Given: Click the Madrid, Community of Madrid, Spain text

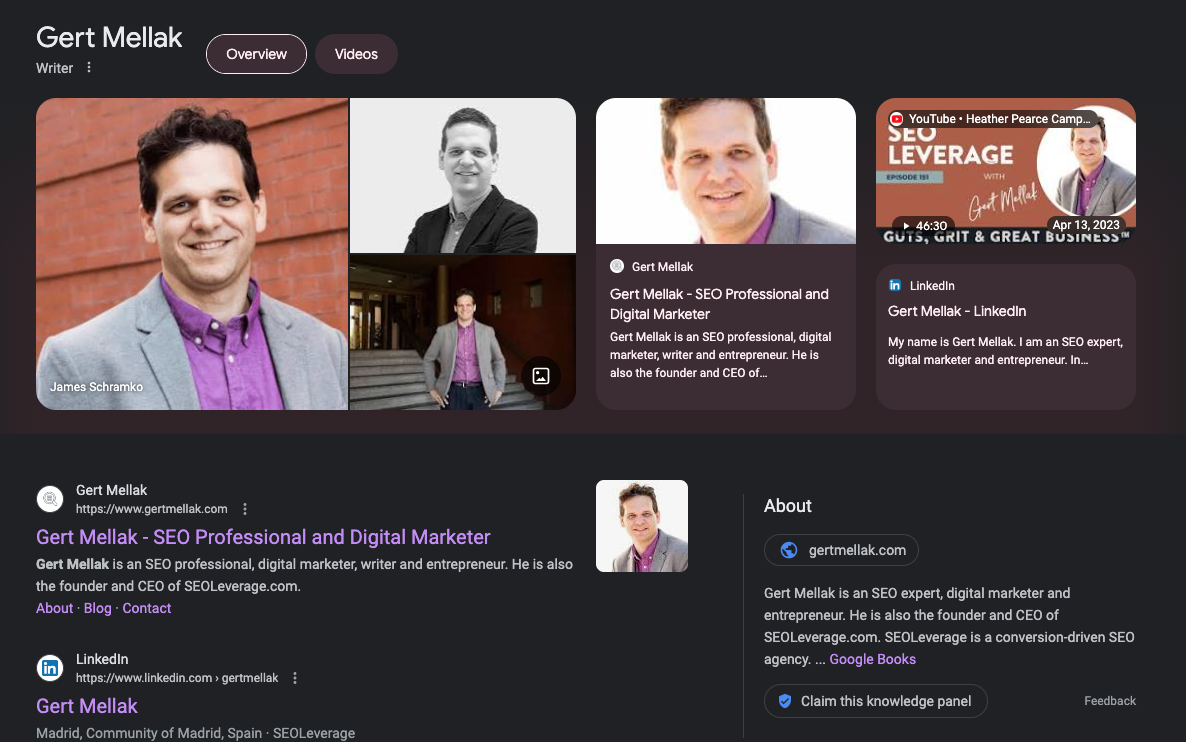Looking at the screenshot, I should tap(149, 733).
